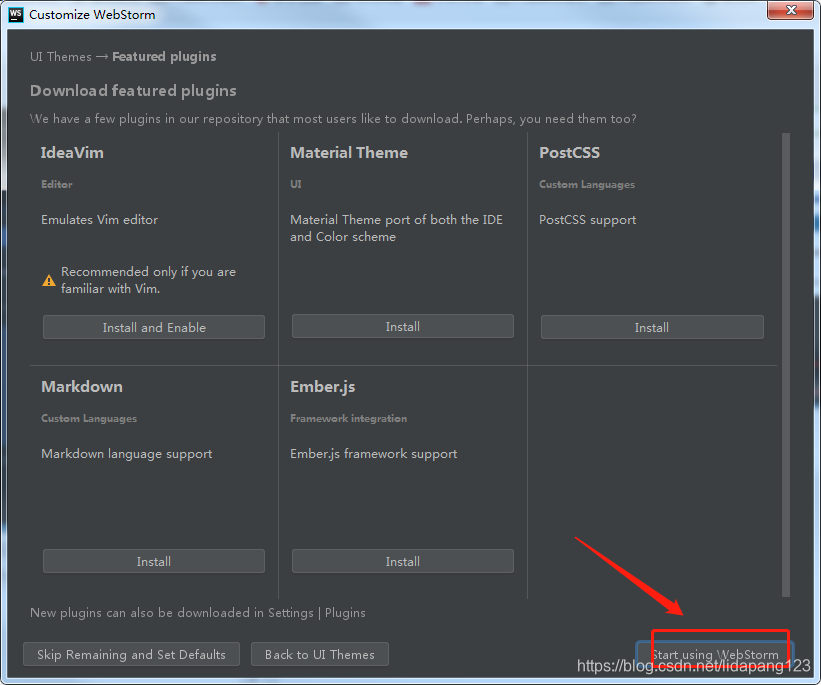The height and width of the screenshot is (685, 821).
Task: Click the 'UI' category label under Material Theme
Action: [296, 184]
